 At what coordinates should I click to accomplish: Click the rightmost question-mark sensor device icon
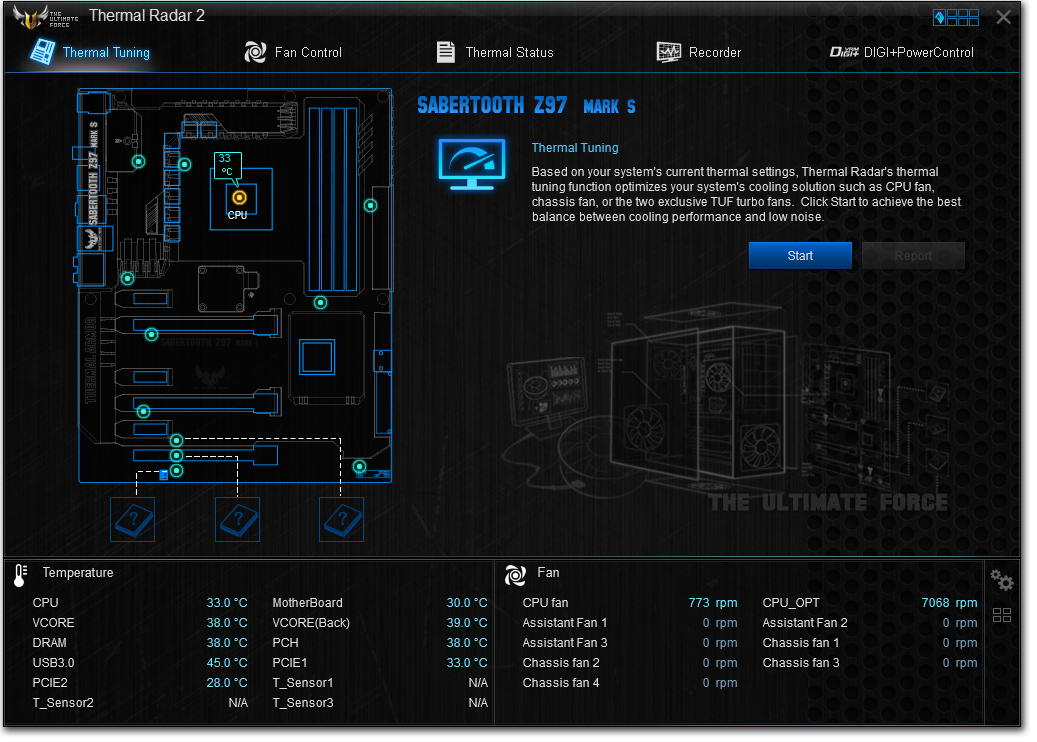point(341,520)
